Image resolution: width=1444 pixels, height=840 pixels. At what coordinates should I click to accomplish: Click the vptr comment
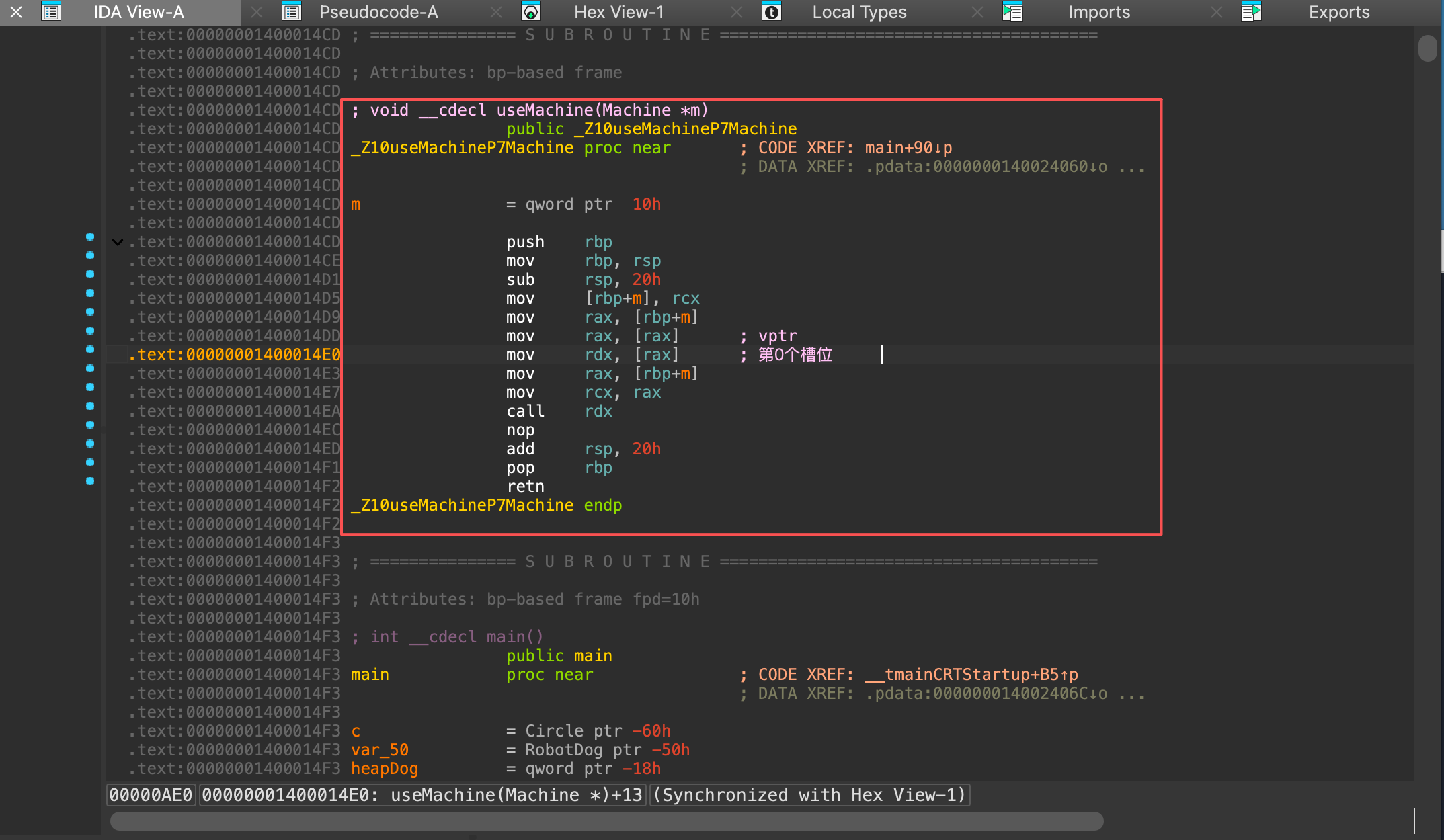(x=768, y=336)
